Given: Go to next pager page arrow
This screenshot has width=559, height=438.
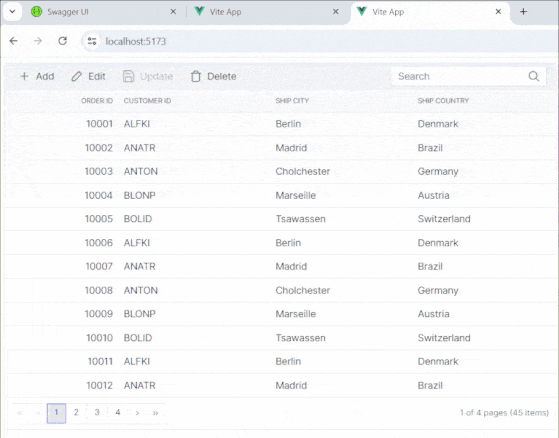Looking at the screenshot, I should click(x=137, y=413).
